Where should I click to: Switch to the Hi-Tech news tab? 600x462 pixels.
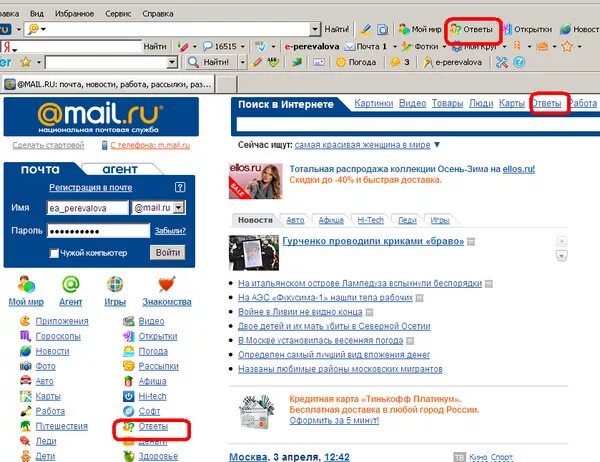tap(370, 220)
